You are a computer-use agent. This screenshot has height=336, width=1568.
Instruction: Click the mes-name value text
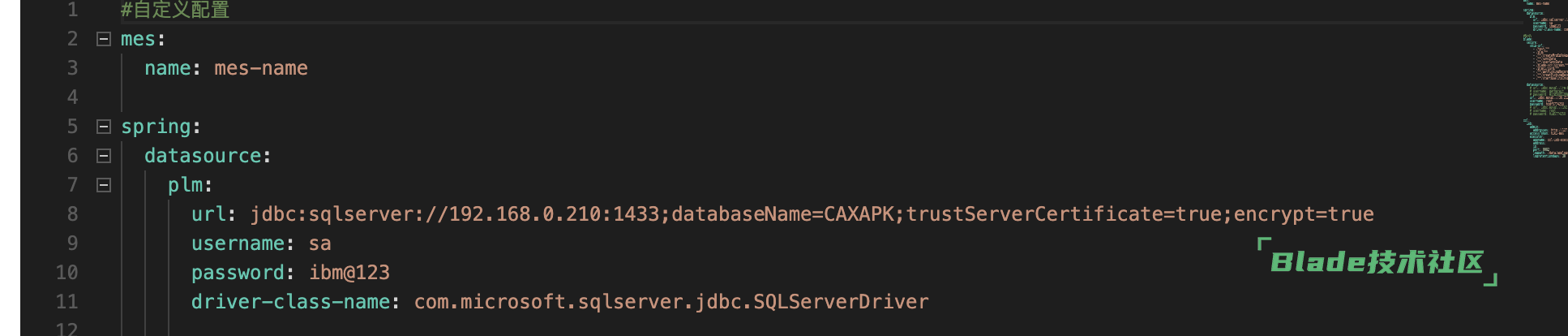coord(260,68)
